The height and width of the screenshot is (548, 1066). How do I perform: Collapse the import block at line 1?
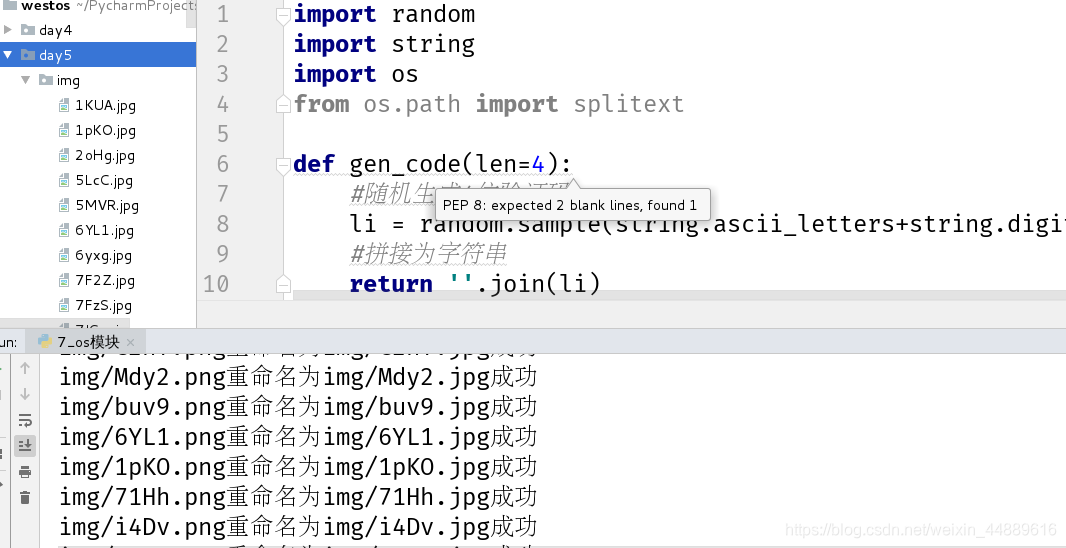point(283,15)
